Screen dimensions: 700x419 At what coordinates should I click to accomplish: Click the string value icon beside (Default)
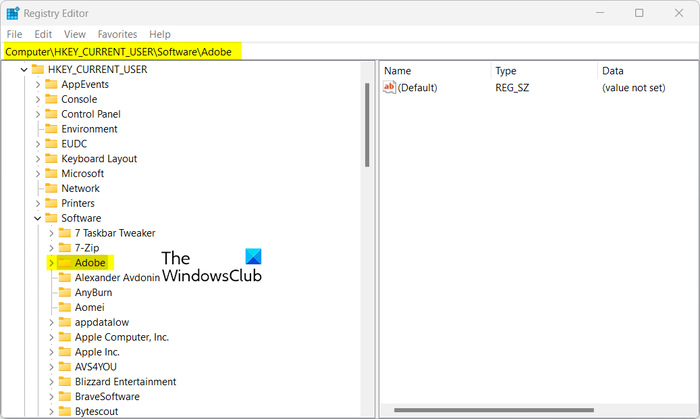click(x=389, y=87)
